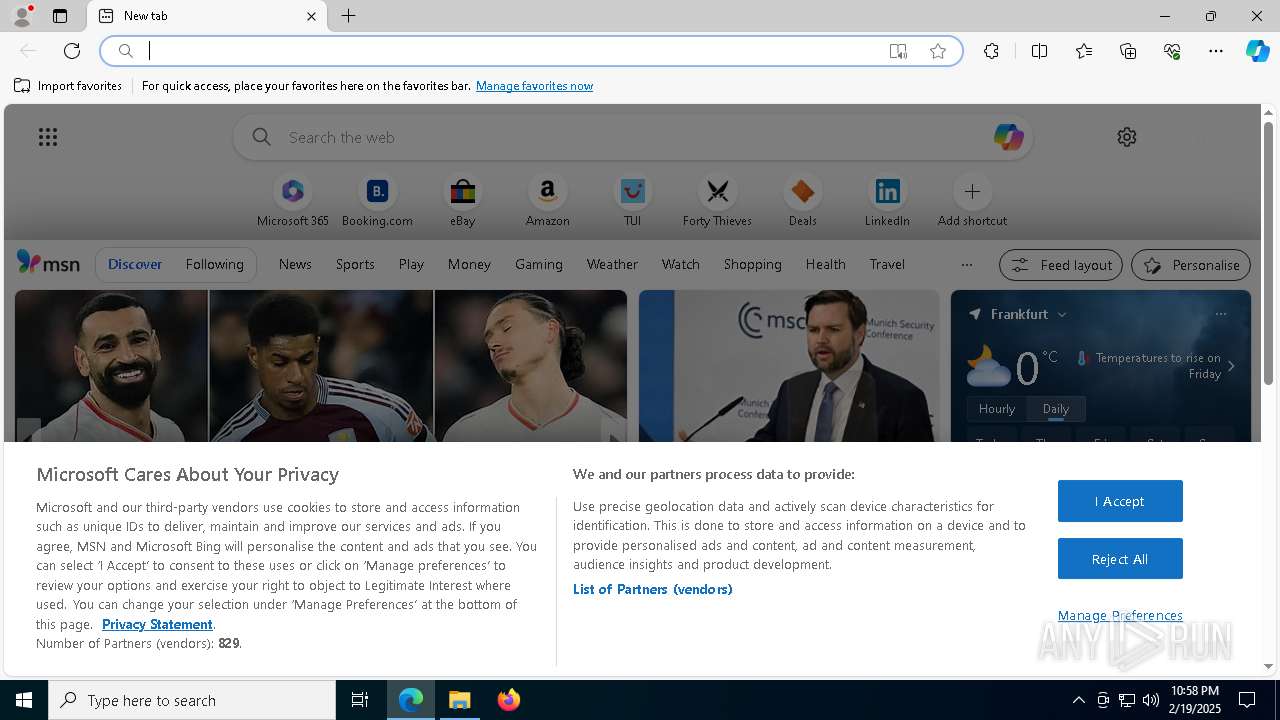Open Copilot sidebar icon
The image size is (1280, 720).
point(1257,51)
